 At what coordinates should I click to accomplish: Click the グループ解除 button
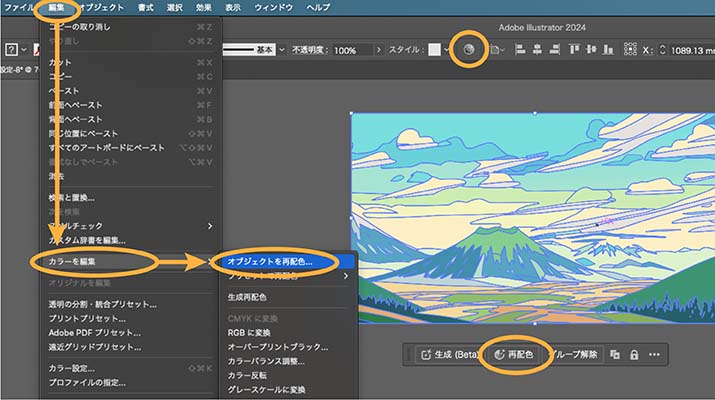point(574,354)
